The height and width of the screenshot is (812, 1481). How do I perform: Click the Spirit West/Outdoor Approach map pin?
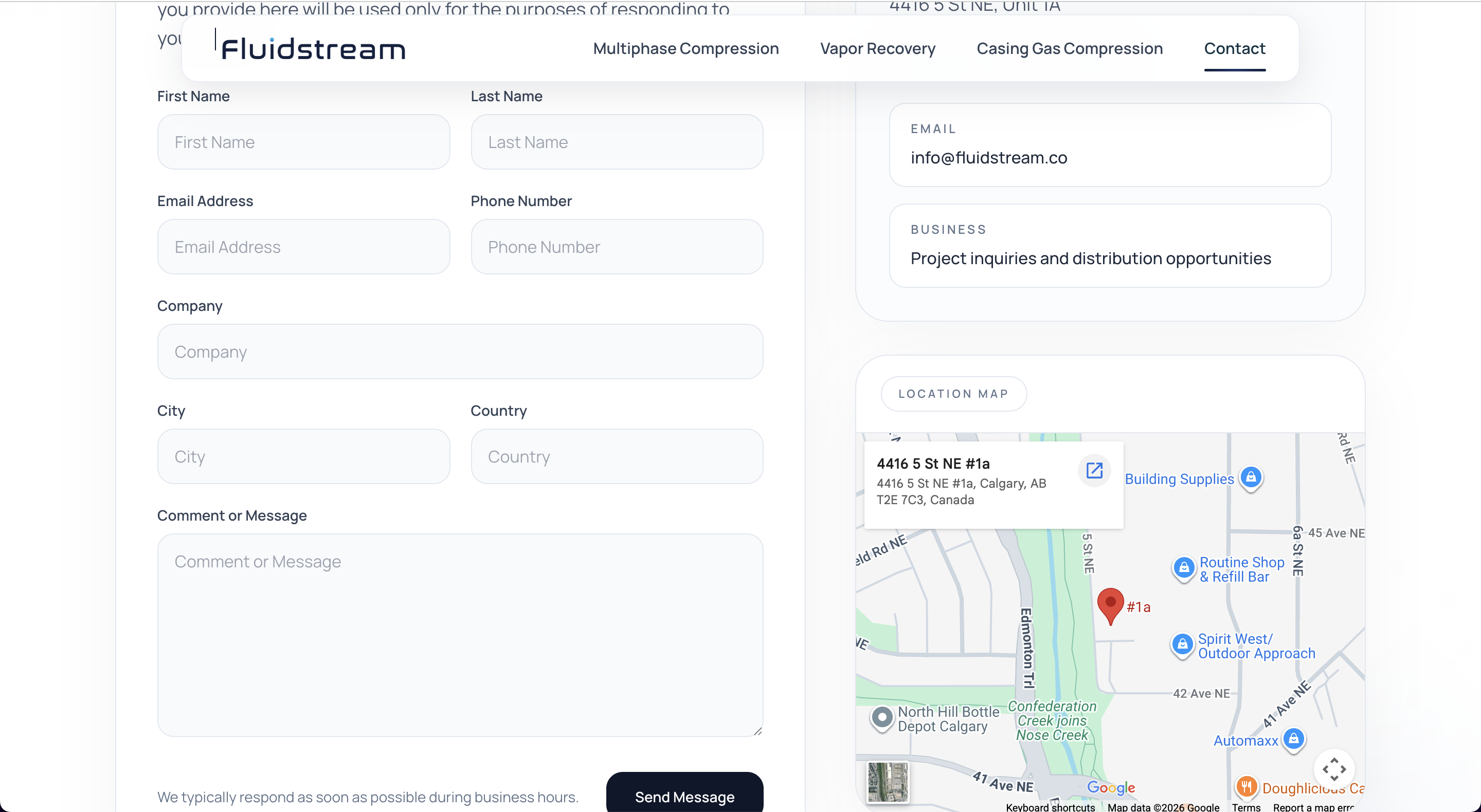(x=1183, y=645)
